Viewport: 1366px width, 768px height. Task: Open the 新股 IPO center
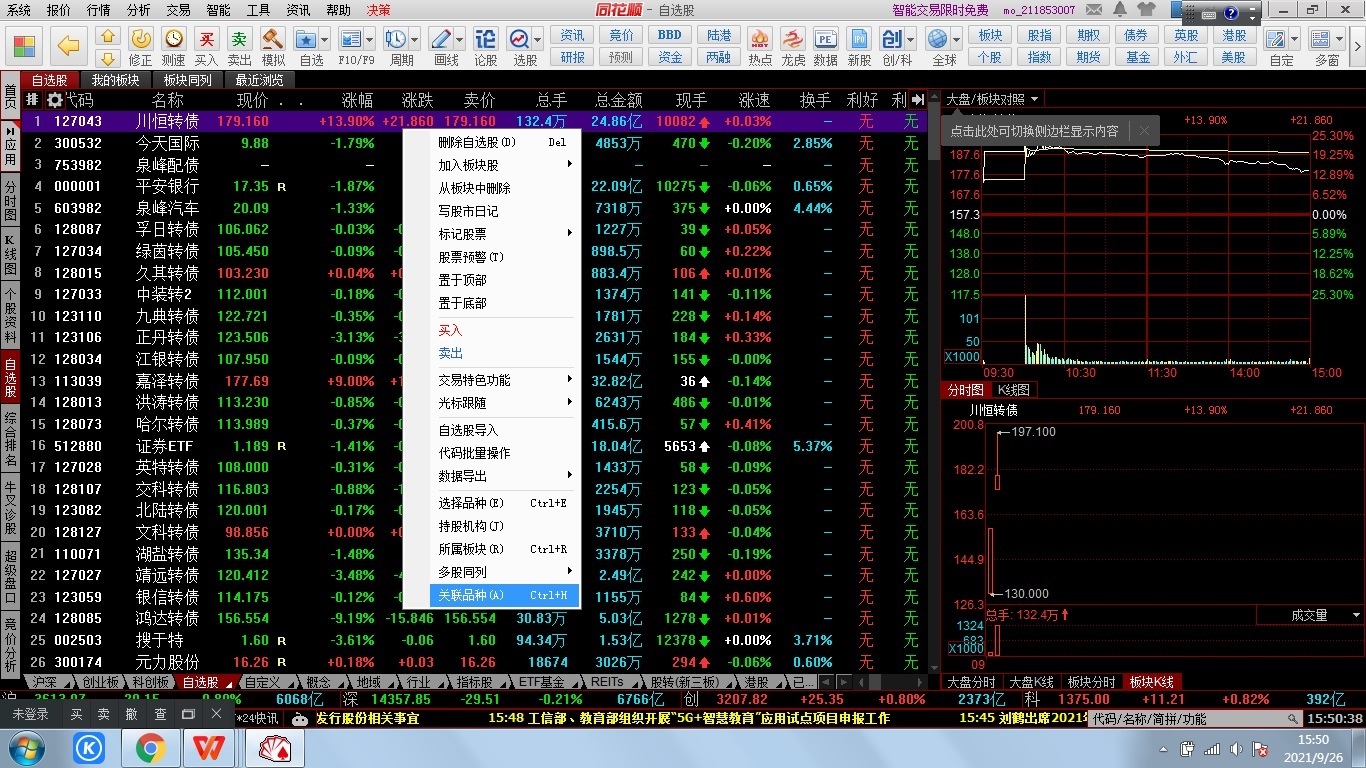click(858, 41)
